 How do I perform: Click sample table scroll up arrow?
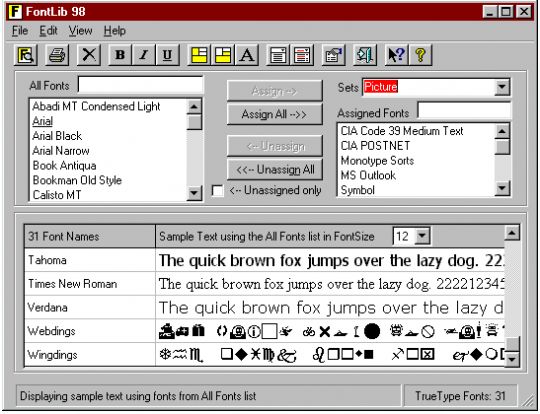(x=512, y=233)
